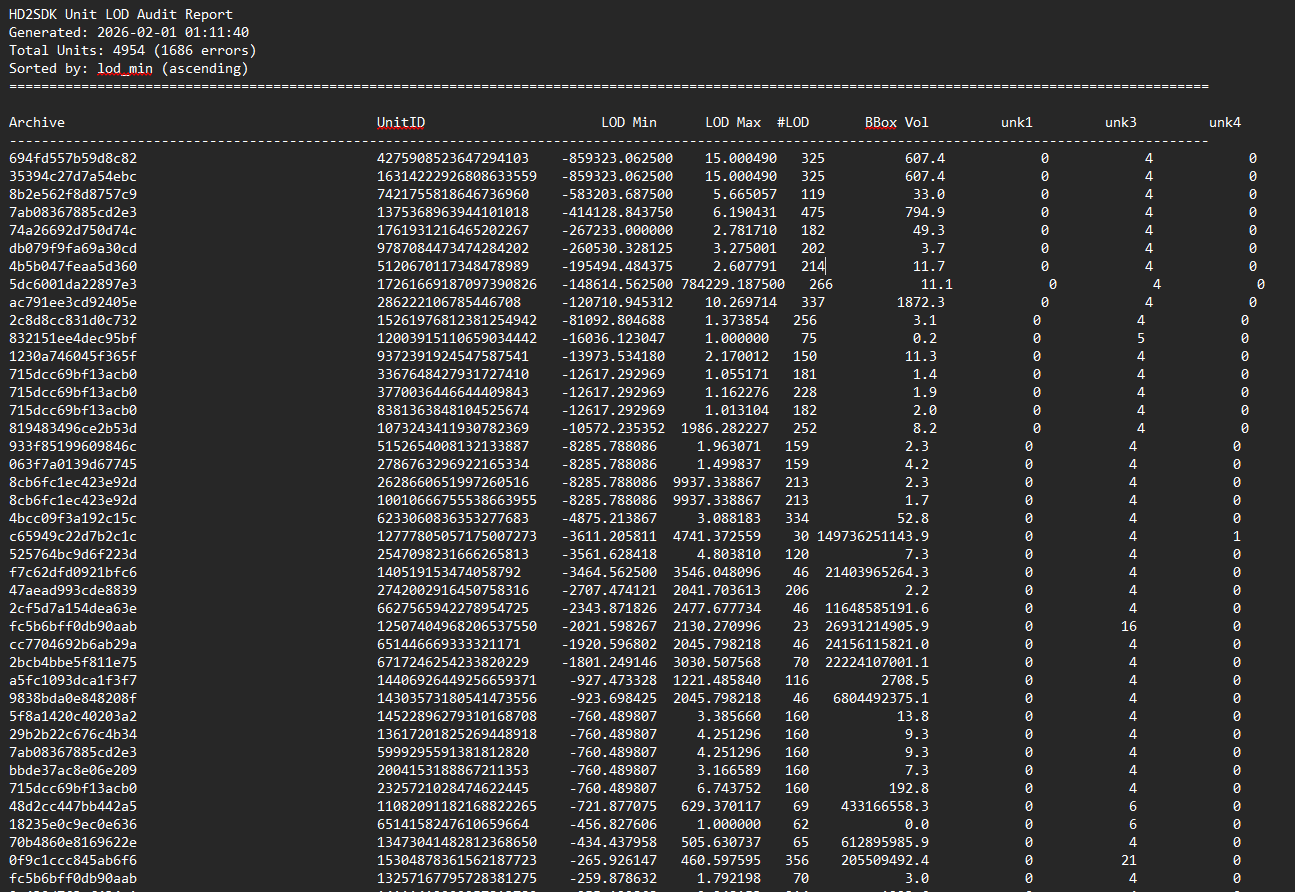The height and width of the screenshot is (892, 1295).
Task: Click archive name '29b2b22c676c4b34'
Action: pos(73,735)
